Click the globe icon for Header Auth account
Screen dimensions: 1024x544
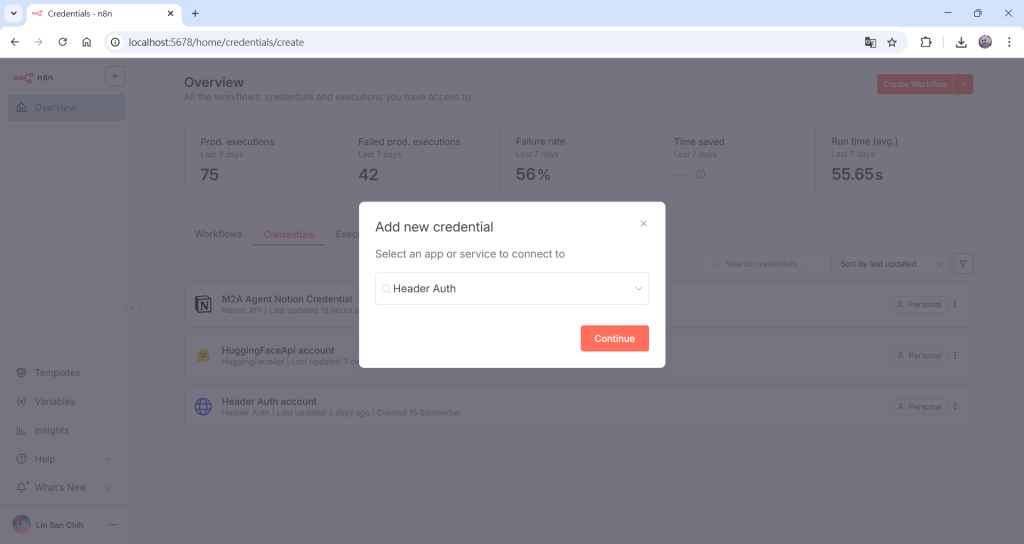(203, 406)
